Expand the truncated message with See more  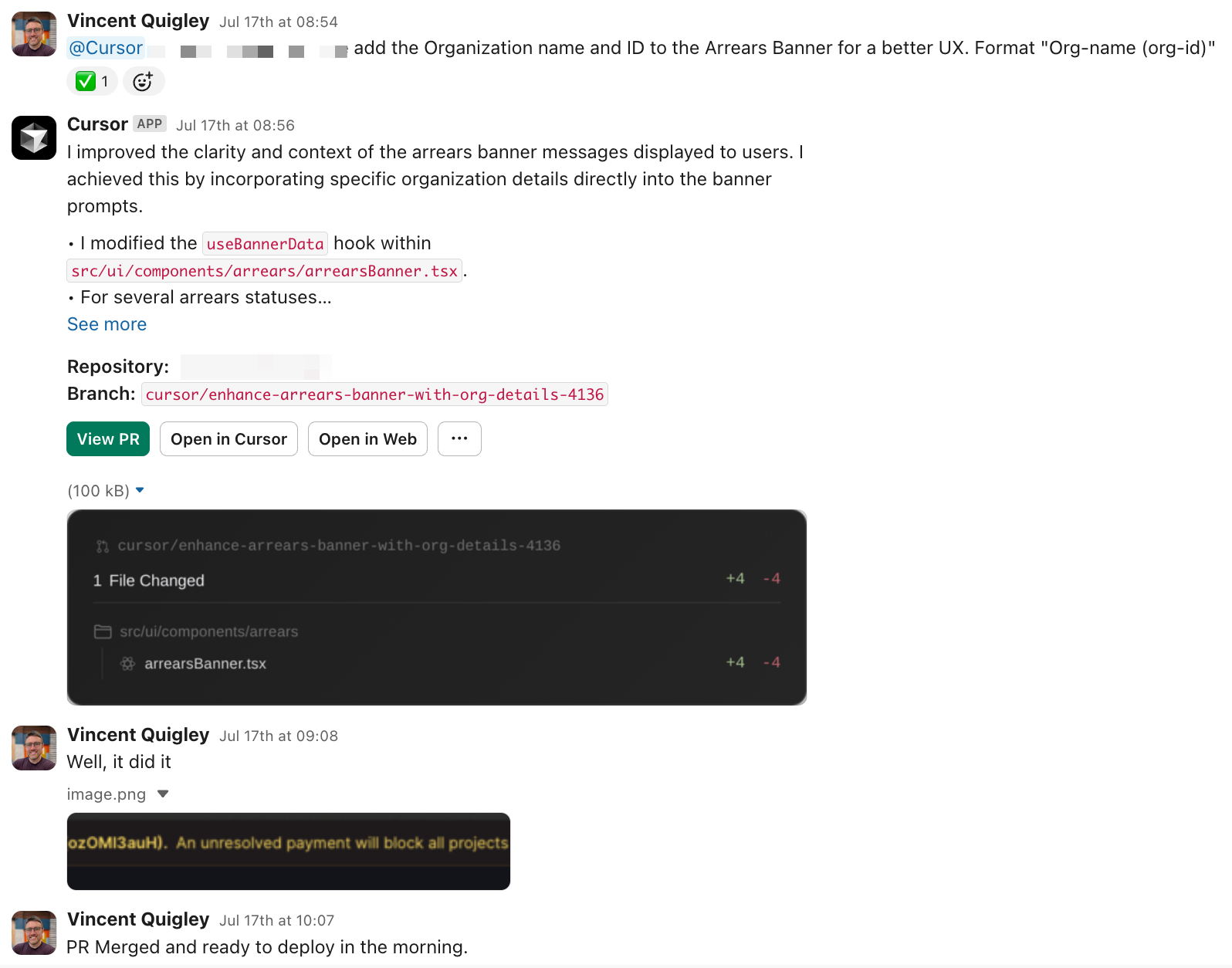tap(107, 324)
